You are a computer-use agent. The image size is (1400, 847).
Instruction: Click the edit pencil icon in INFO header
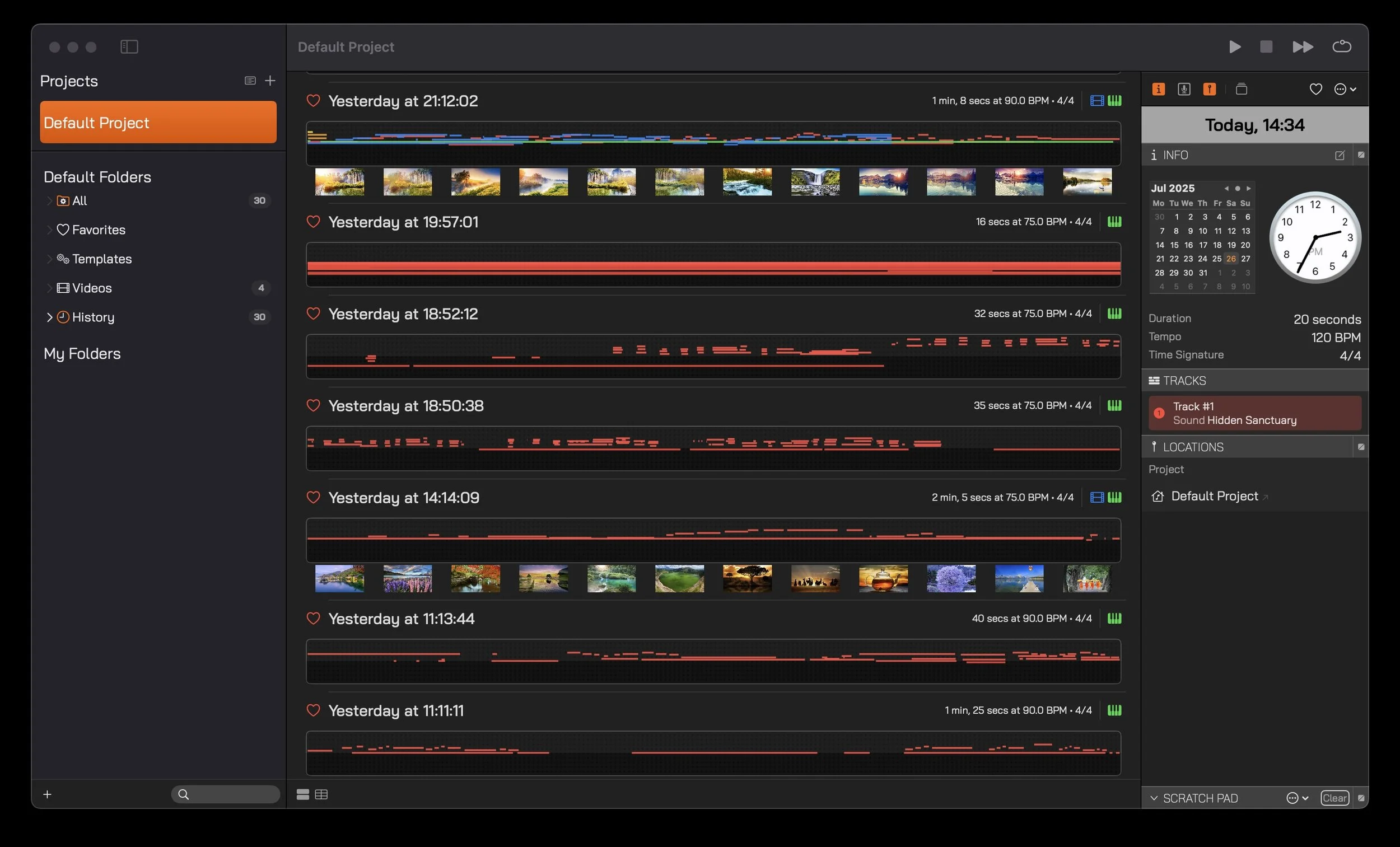pos(1339,155)
